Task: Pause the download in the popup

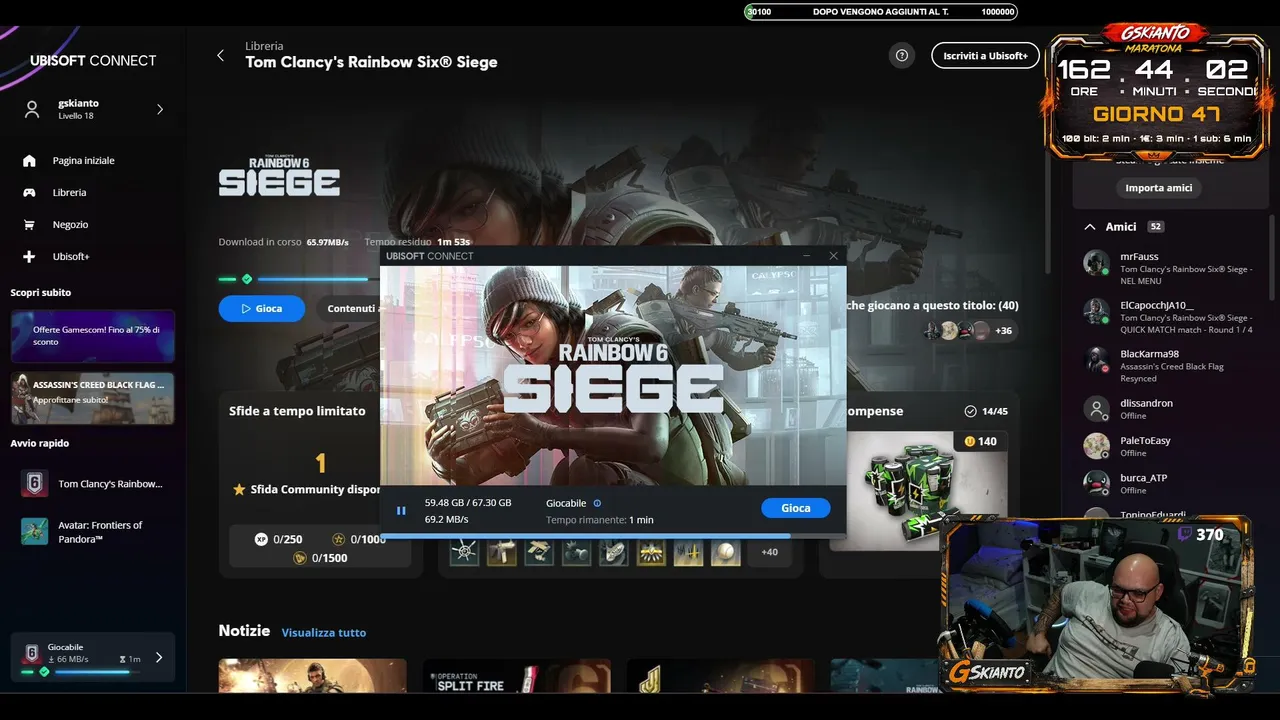Action: (401, 510)
